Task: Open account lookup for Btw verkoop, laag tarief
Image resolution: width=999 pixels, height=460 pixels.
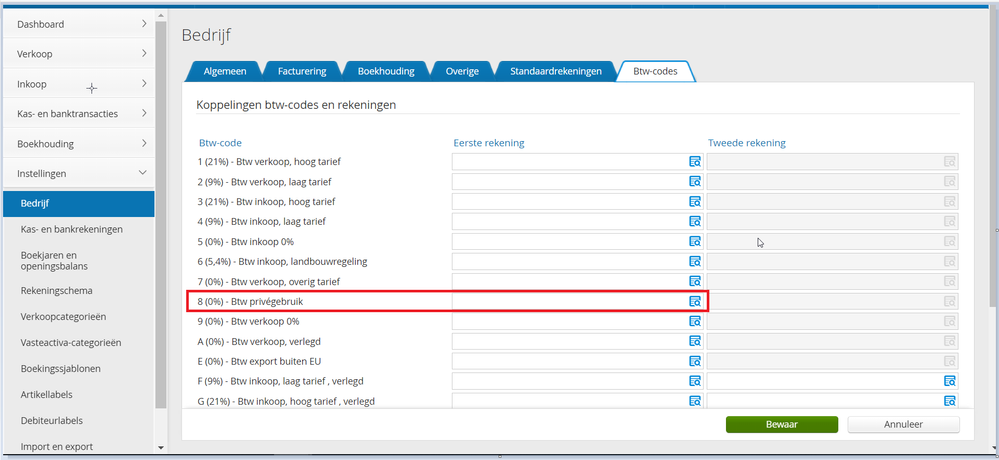Action: click(x=694, y=182)
